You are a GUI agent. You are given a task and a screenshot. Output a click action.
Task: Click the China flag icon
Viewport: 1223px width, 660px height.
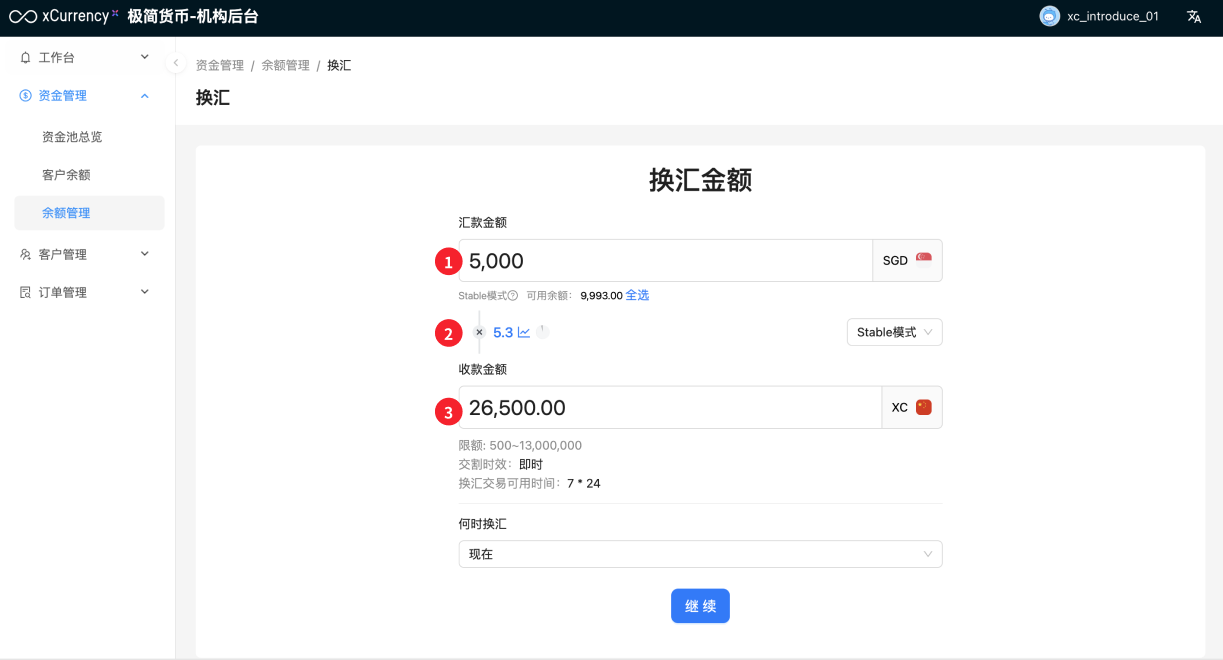click(924, 407)
